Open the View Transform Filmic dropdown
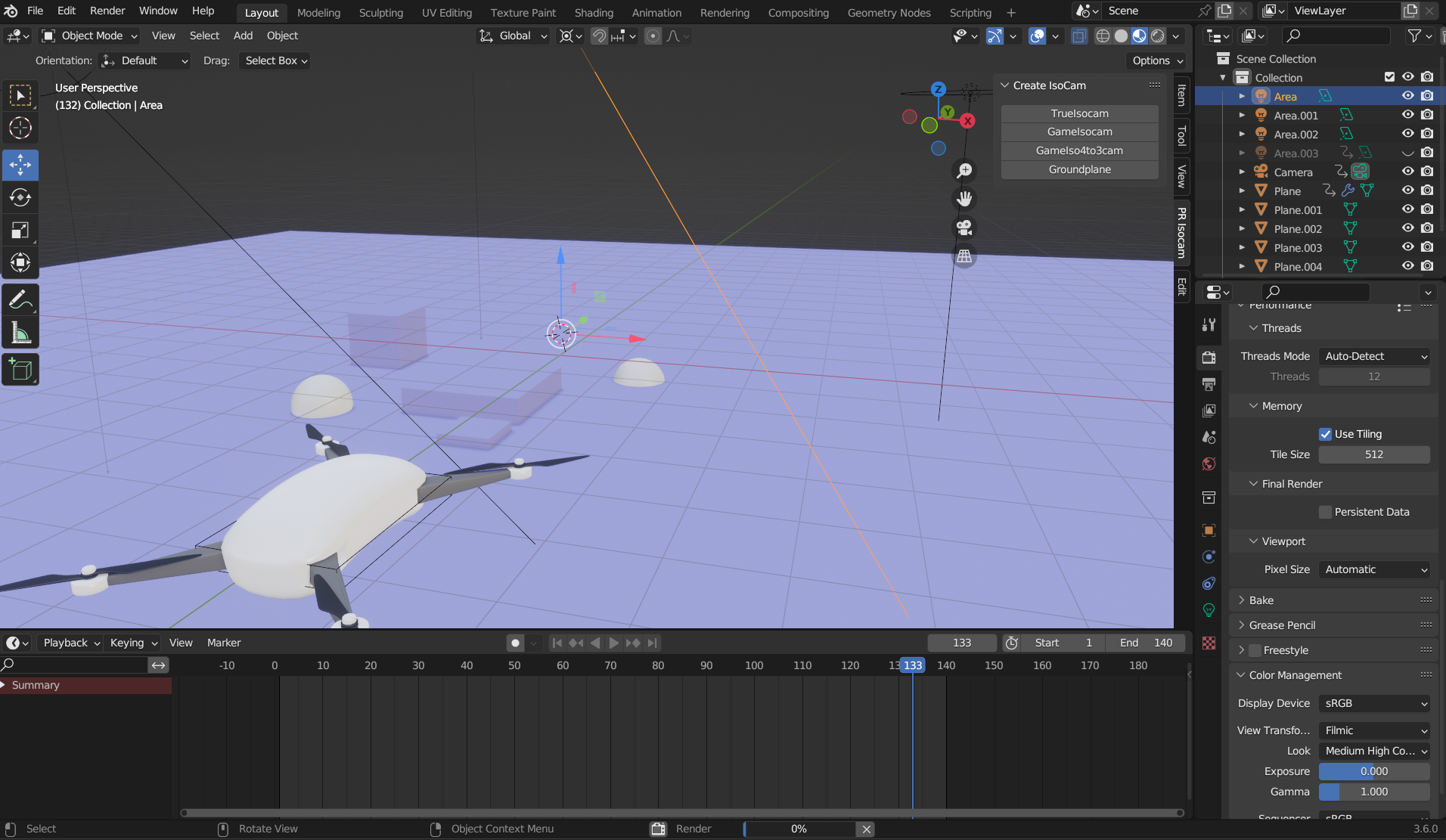Screen dimensions: 1446x840 click(x=1374, y=730)
